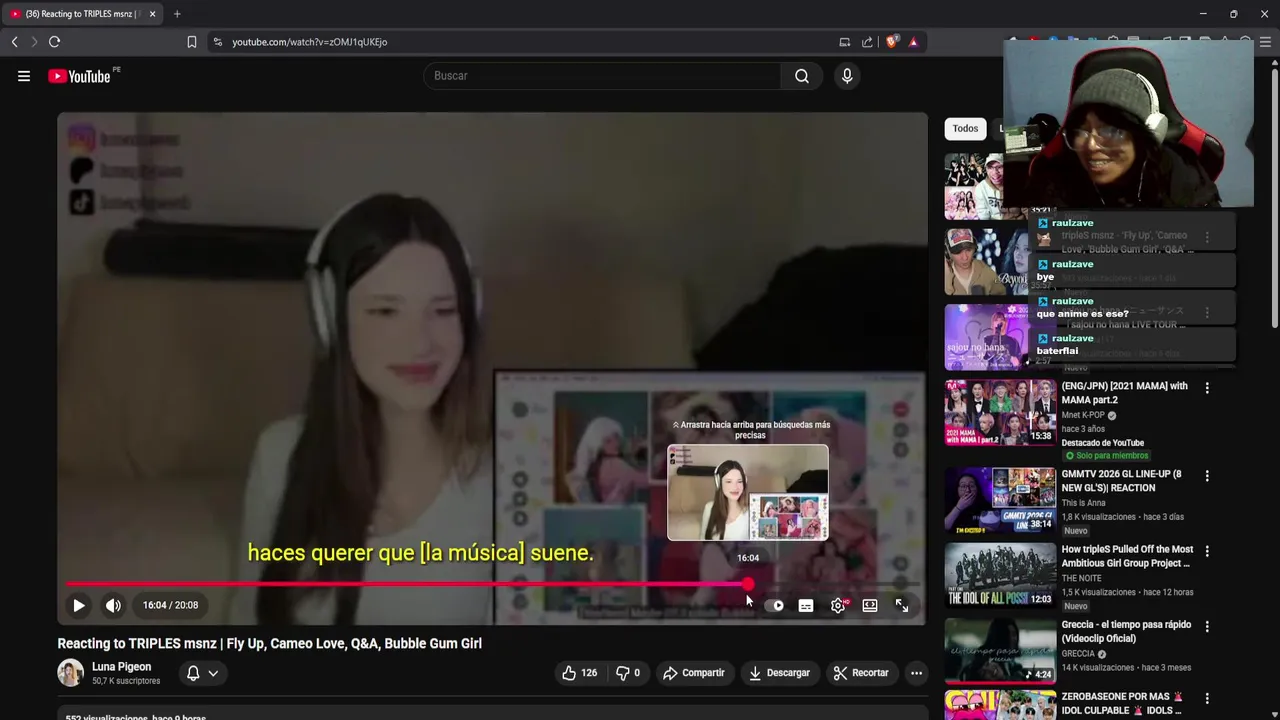Close the Reacting to TRIPLES tab

click(x=152, y=14)
